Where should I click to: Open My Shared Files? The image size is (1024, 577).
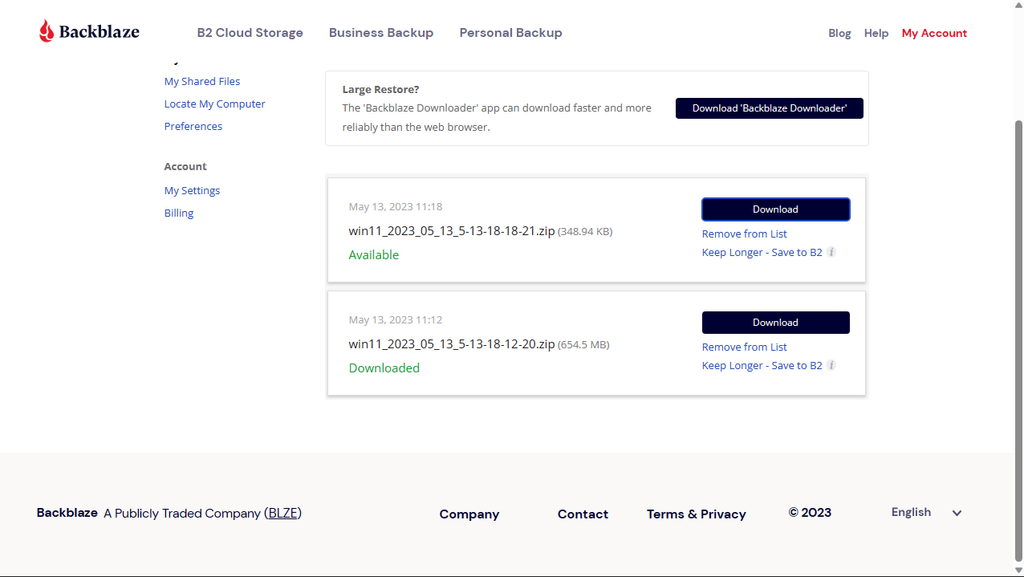[202, 81]
